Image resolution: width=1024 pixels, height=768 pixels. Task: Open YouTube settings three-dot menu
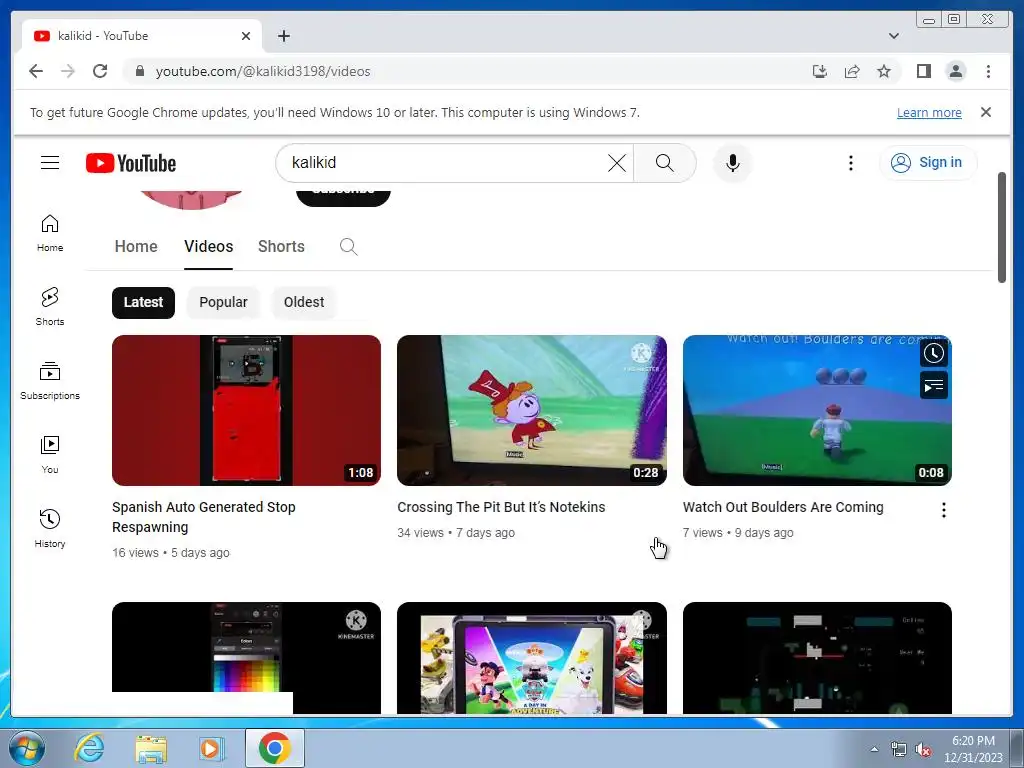(x=850, y=163)
